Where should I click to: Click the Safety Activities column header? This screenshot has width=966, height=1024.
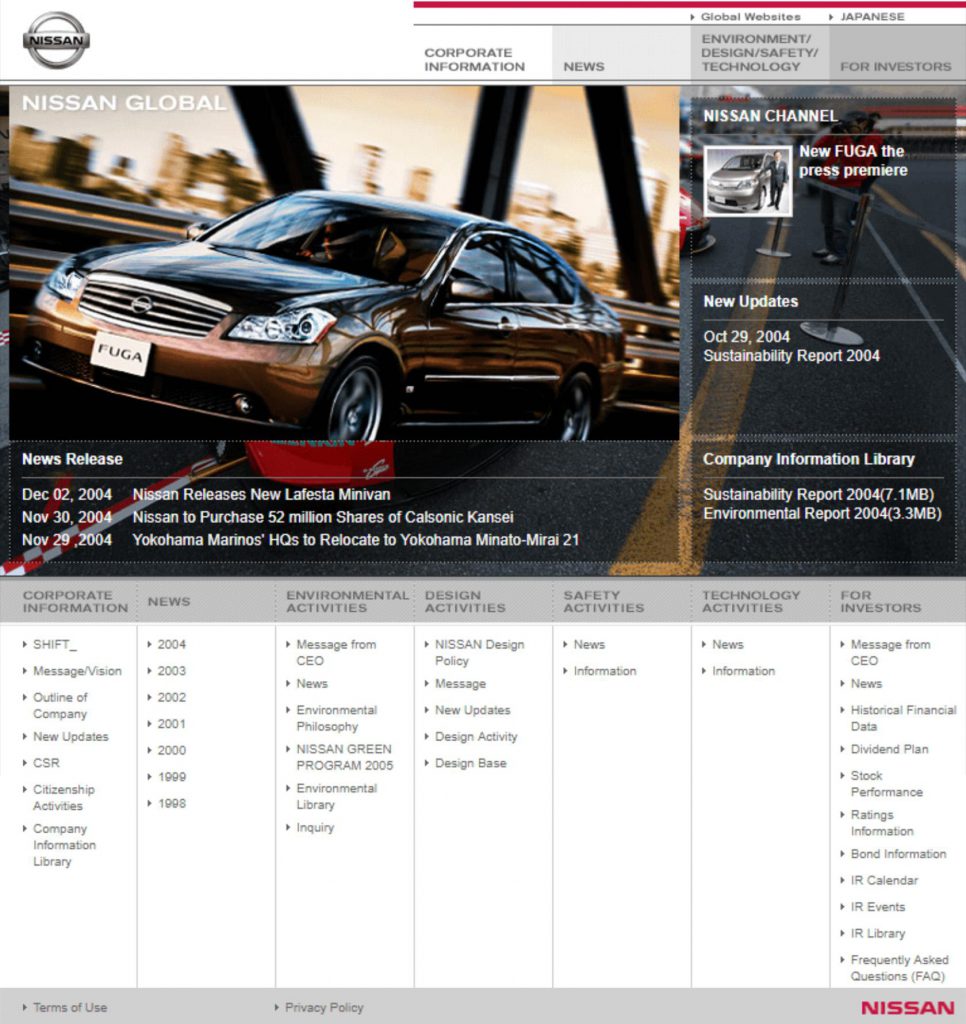click(604, 601)
